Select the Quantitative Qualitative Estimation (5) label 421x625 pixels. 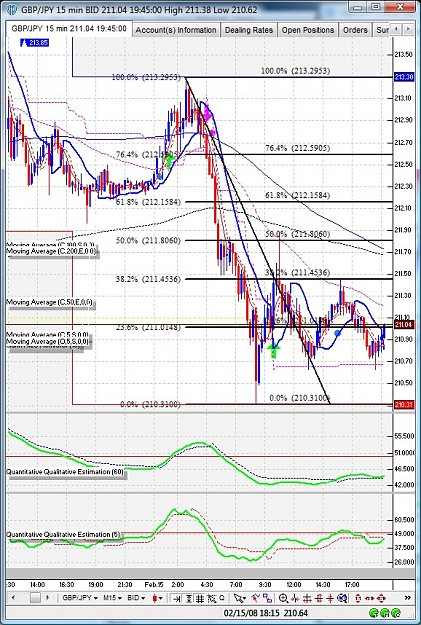point(63,535)
